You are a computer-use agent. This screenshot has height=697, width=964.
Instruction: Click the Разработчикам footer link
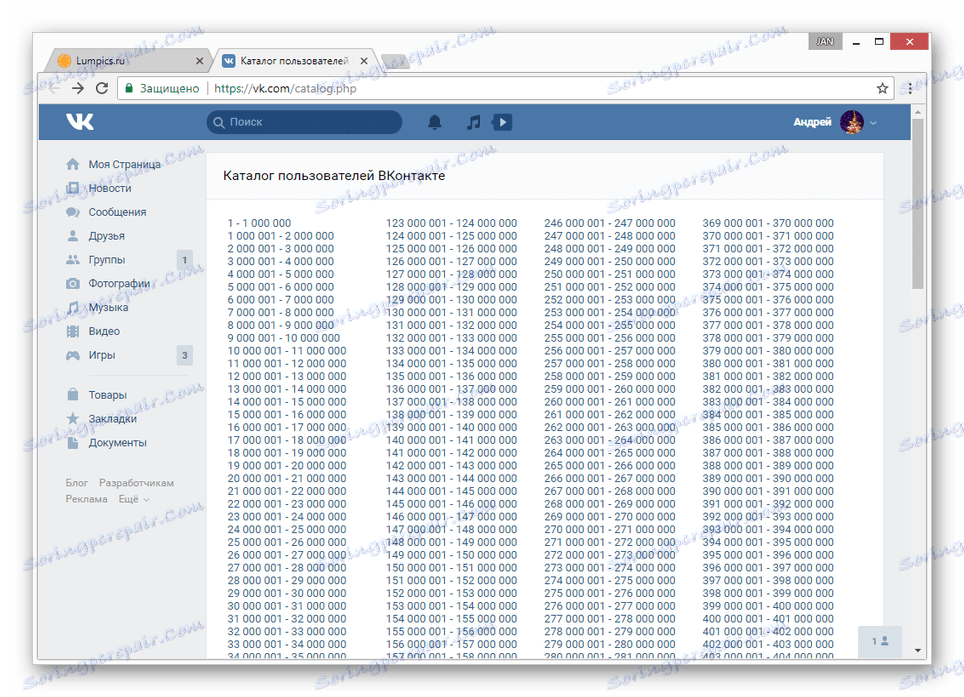pyautogui.click(x=136, y=483)
